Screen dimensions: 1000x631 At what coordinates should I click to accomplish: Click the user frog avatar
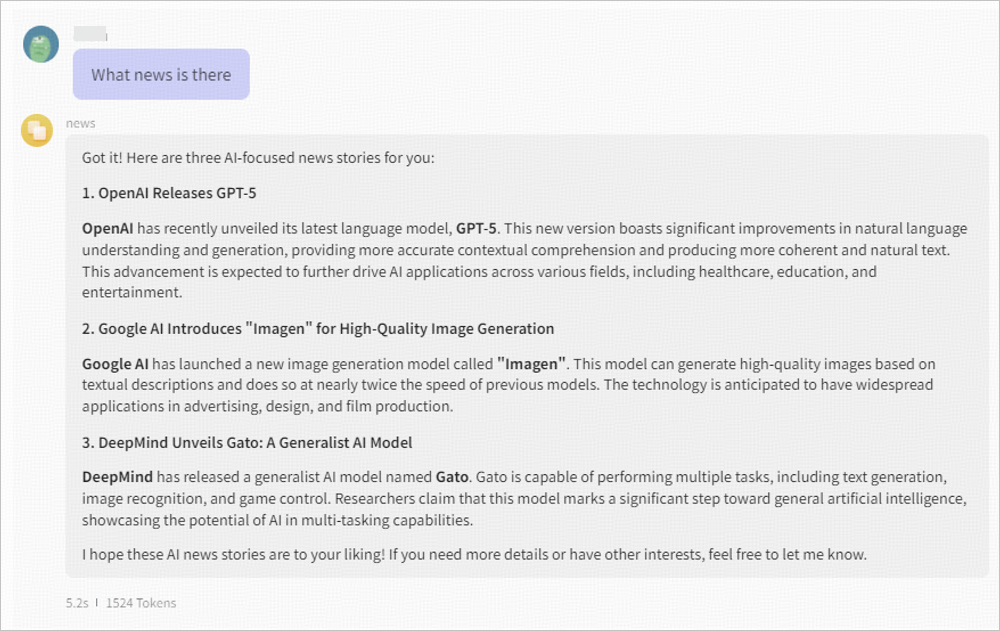pyautogui.click(x=41, y=44)
